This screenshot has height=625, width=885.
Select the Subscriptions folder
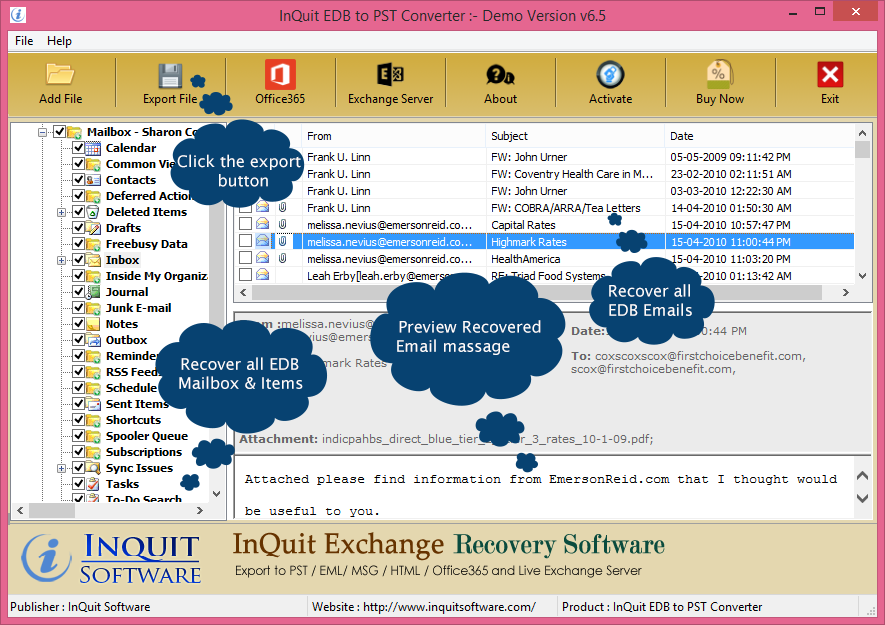coord(144,452)
